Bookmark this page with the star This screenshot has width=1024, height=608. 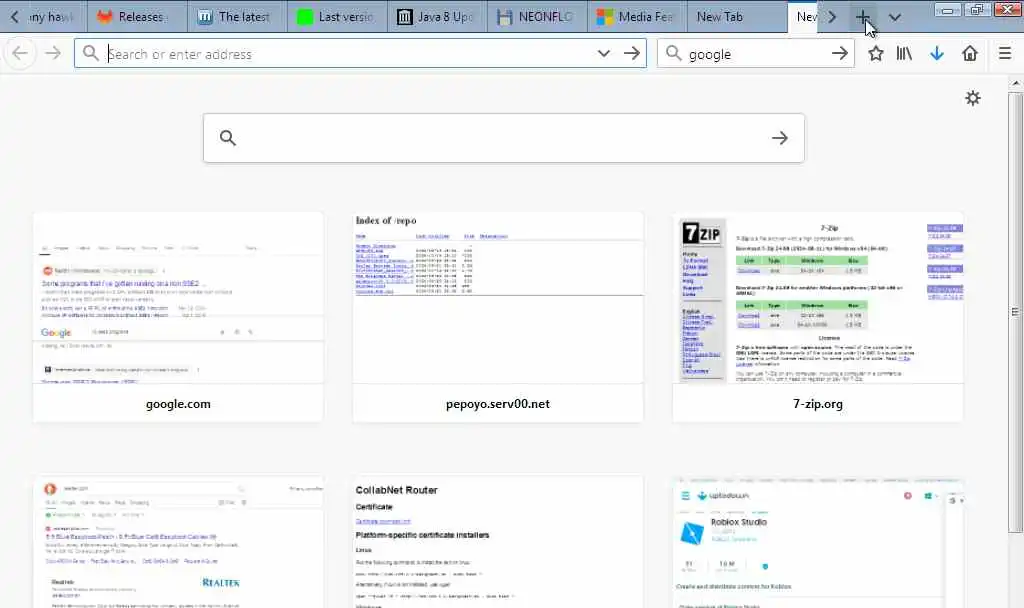click(876, 54)
